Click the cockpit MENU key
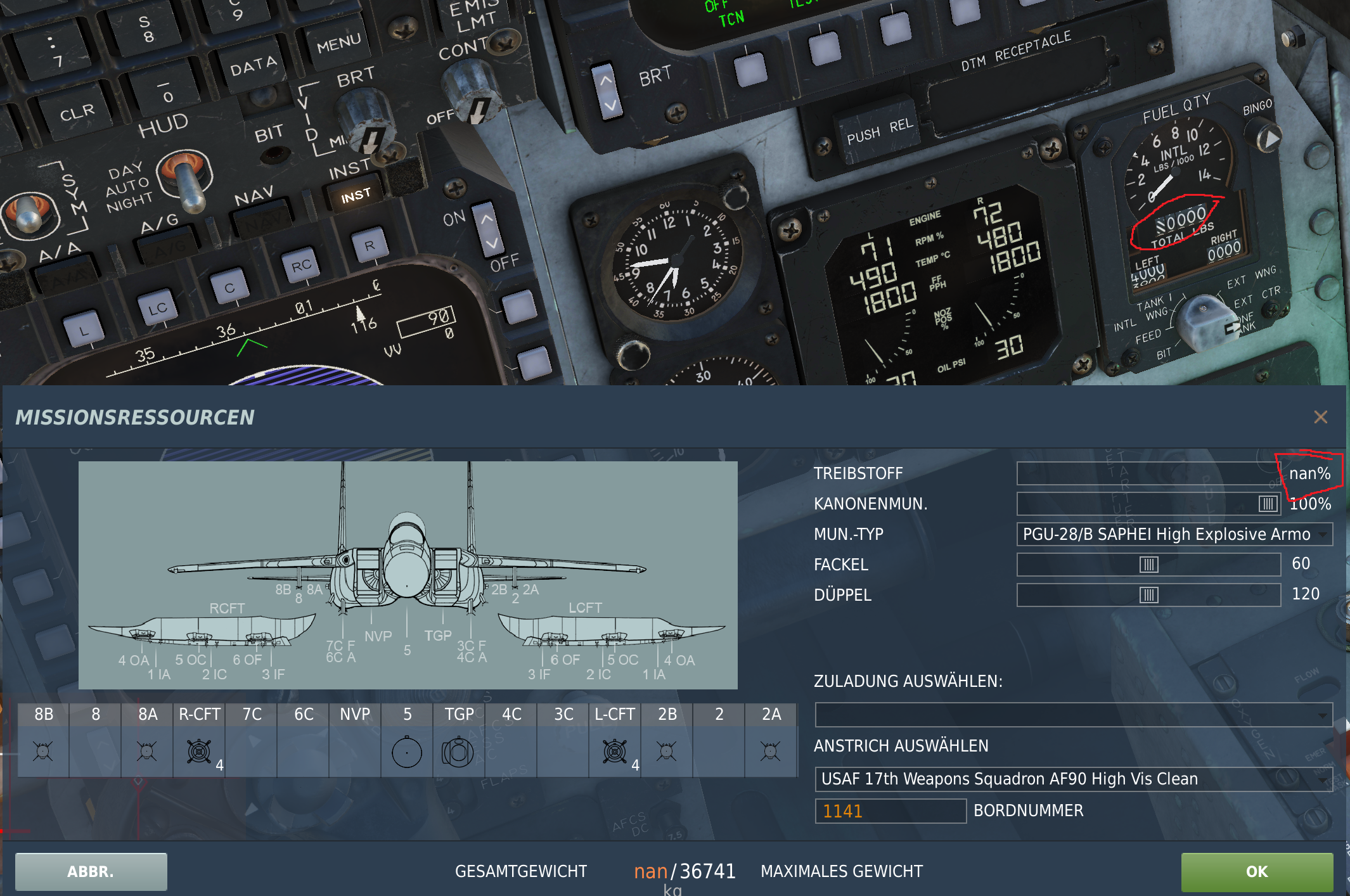 (338, 44)
